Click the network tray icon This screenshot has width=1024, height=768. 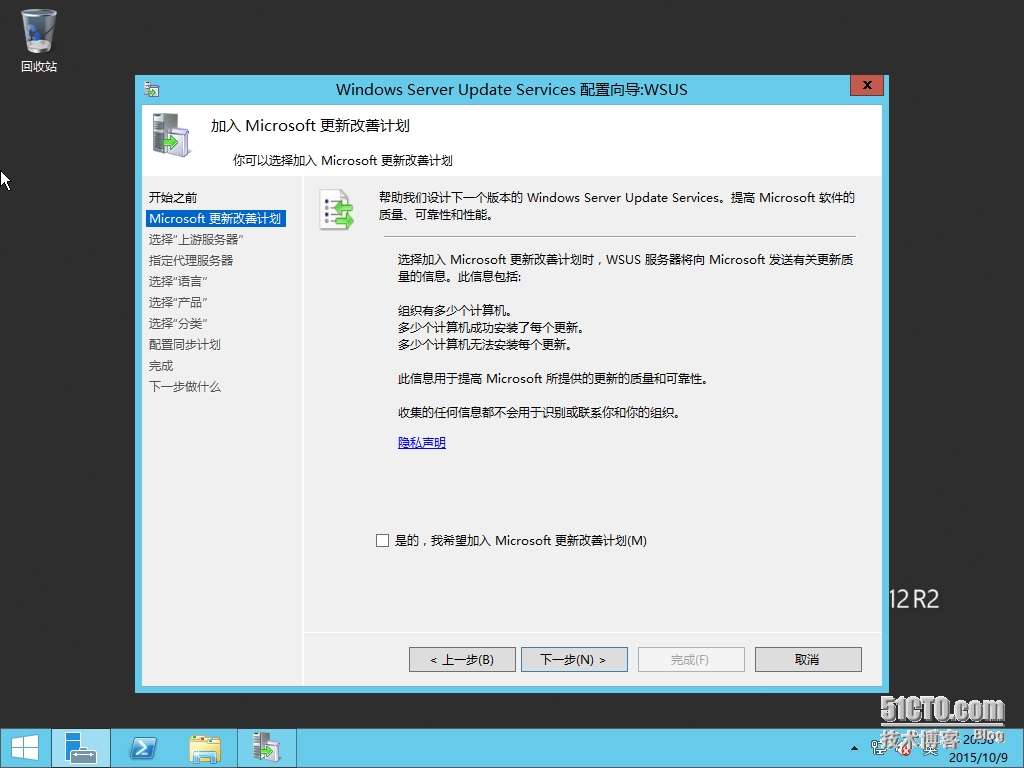[x=878, y=747]
